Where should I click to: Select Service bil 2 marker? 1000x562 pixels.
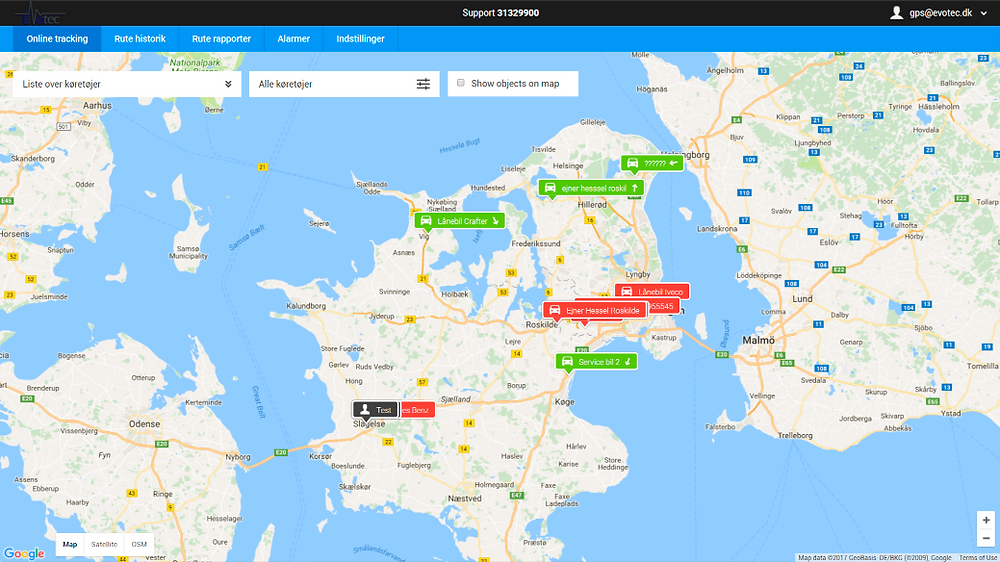596,362
